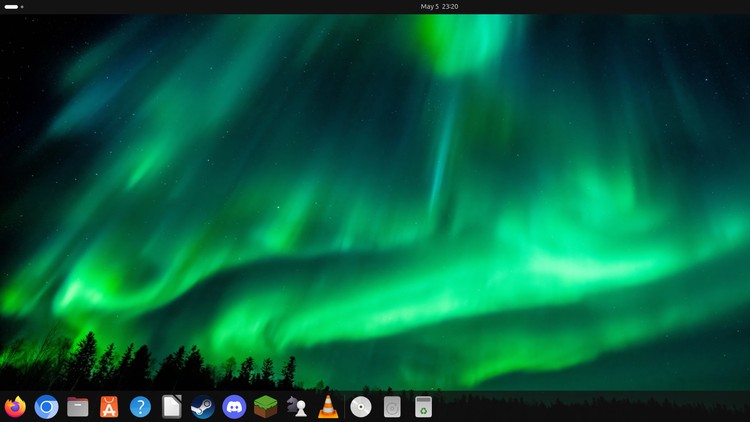Launch the Minecraft grass block icon

pos(265,407)
